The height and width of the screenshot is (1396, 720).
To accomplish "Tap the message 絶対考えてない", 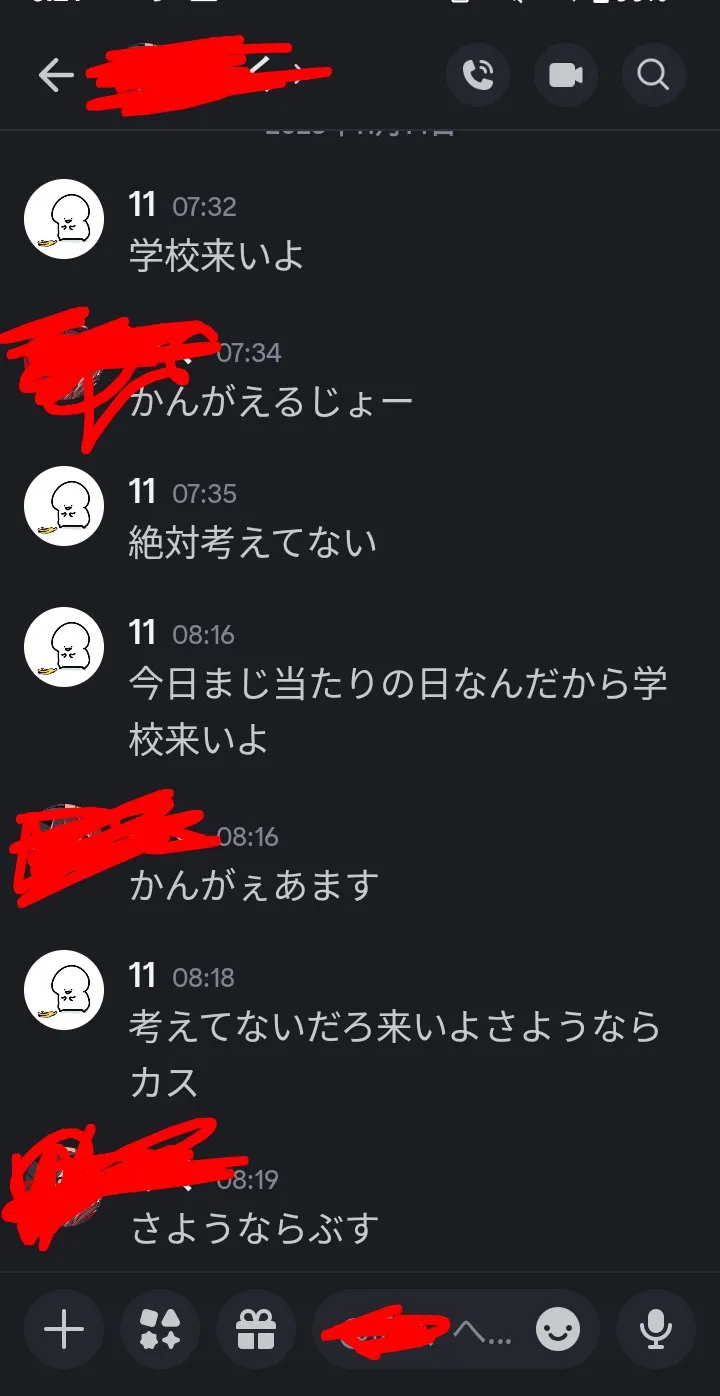I will coord(253,542).
